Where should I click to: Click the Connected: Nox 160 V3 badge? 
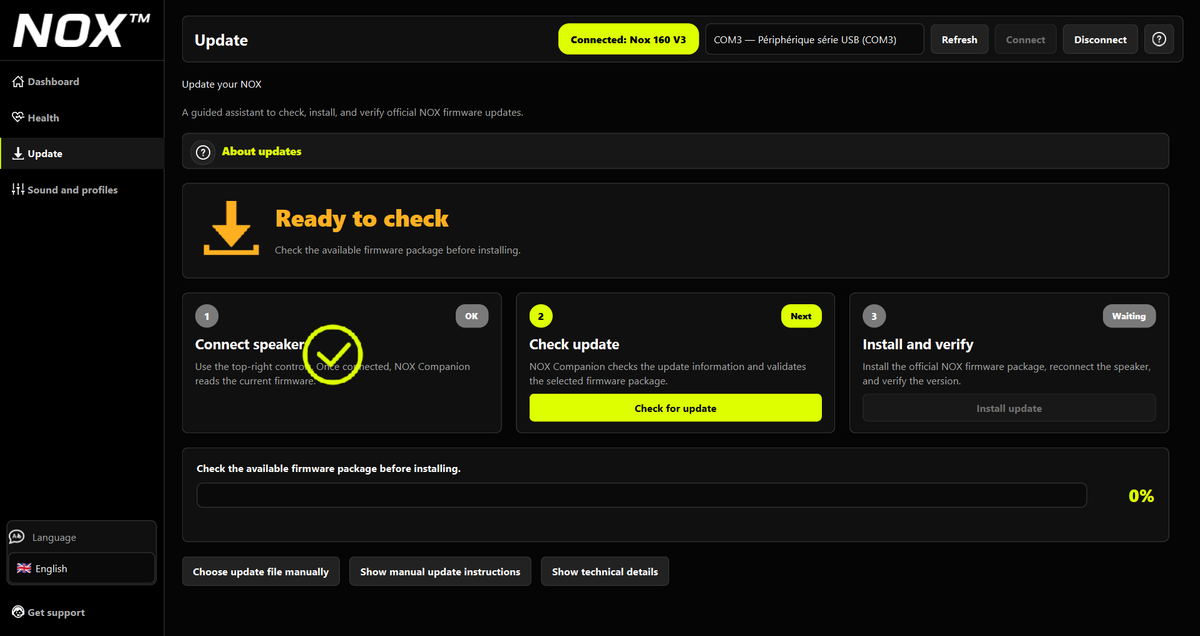pyautogui.click(x=628, y=40)
